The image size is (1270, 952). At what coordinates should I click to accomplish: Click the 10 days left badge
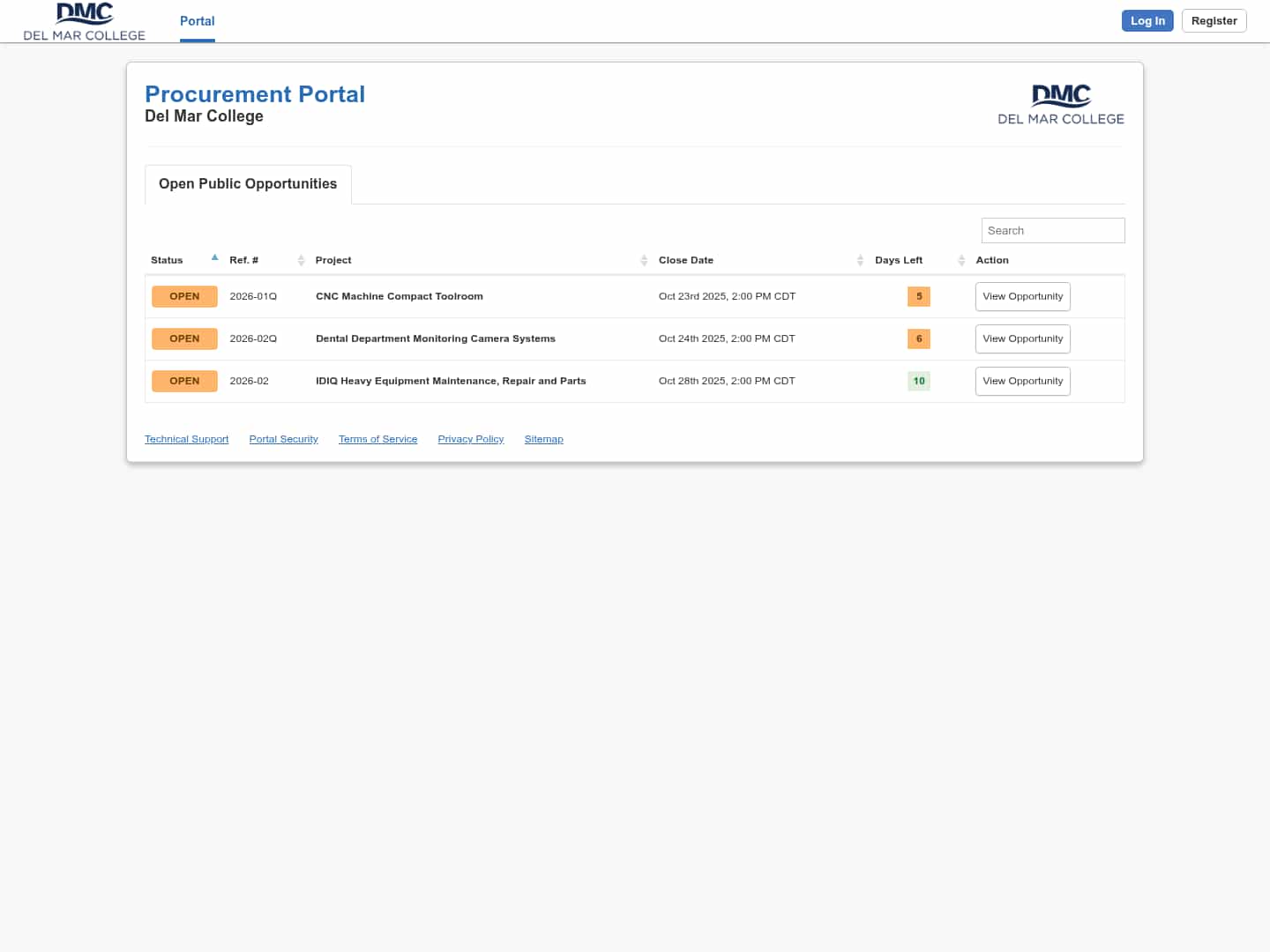(x=918, y=381)
